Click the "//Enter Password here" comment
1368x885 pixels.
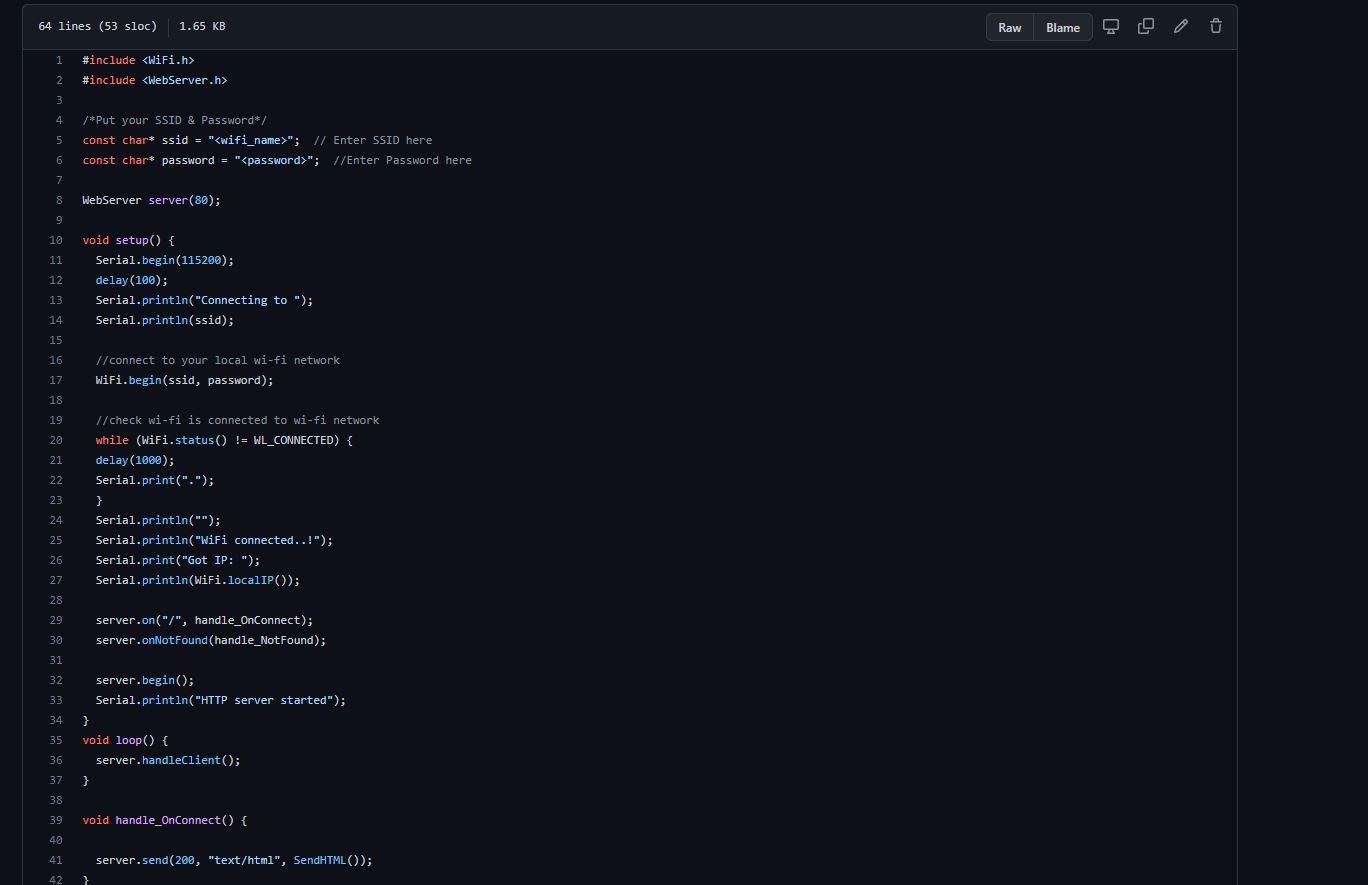pos(402,160)
